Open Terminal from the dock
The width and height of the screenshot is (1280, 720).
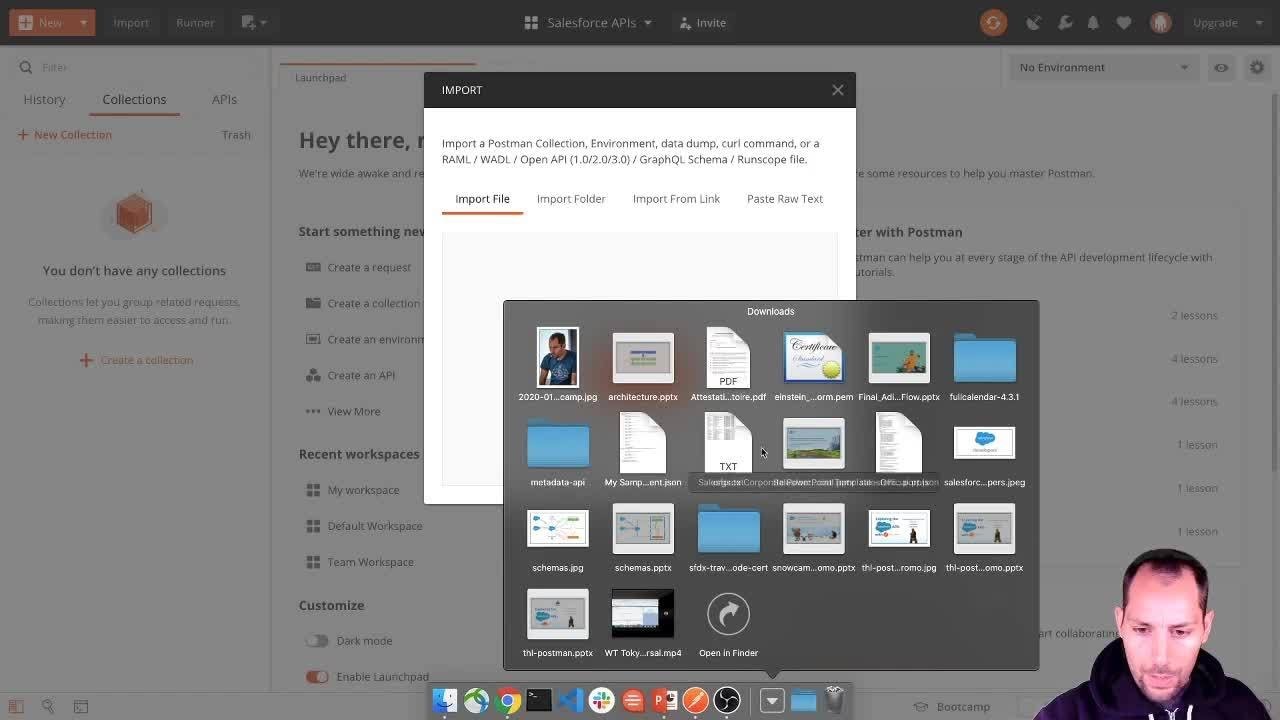tap(539, 700)
